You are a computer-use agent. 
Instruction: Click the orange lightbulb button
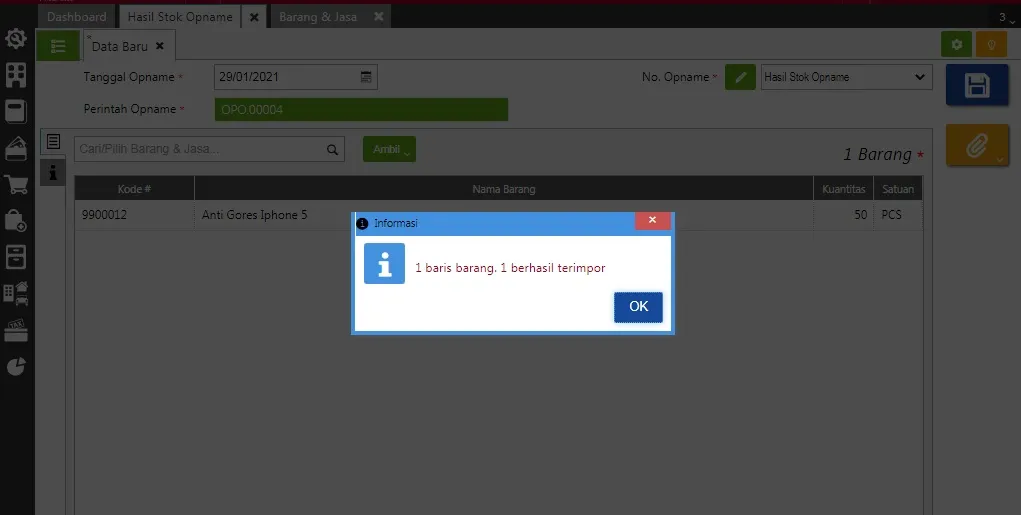tap(992, 44)
